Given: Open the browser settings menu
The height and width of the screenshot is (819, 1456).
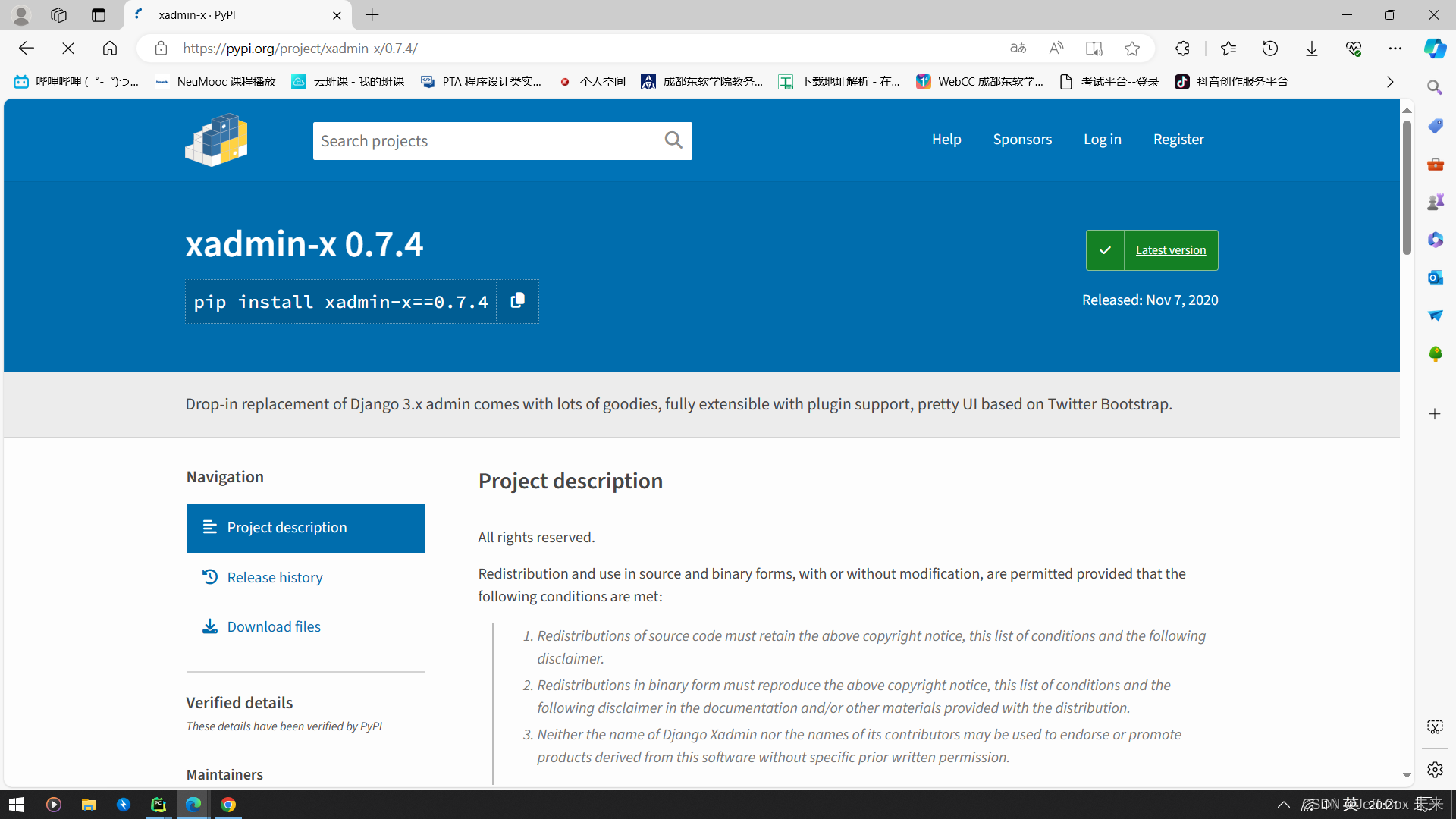Looking at the screenshot, I should 1396,48.
